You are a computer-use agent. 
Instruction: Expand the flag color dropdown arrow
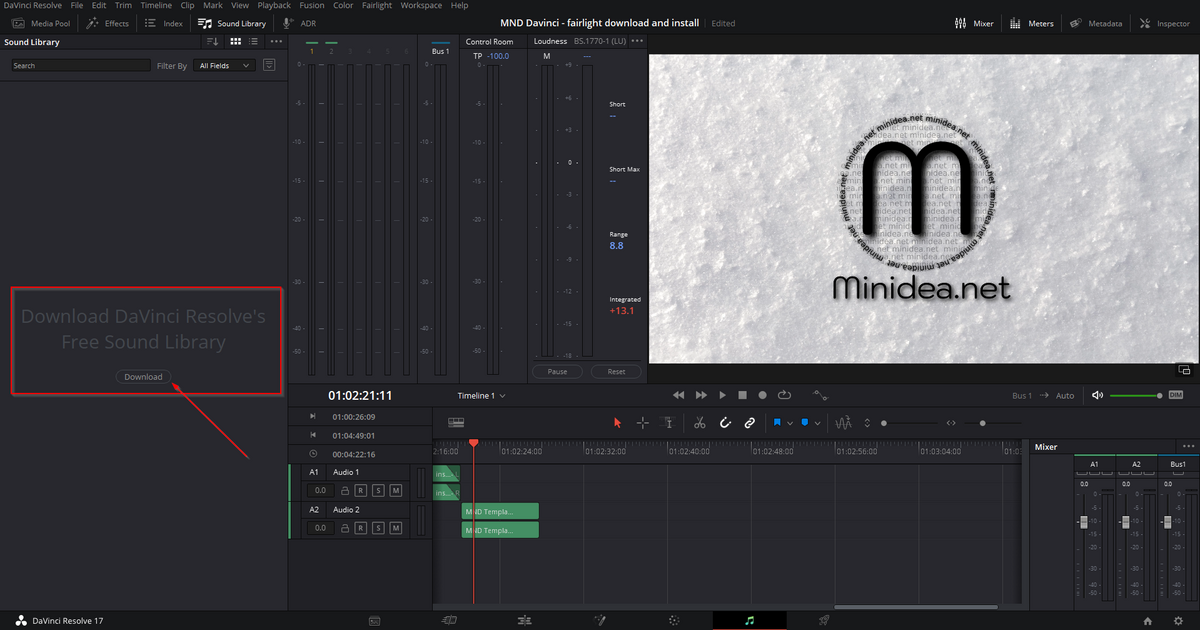(x=791, y=423)
